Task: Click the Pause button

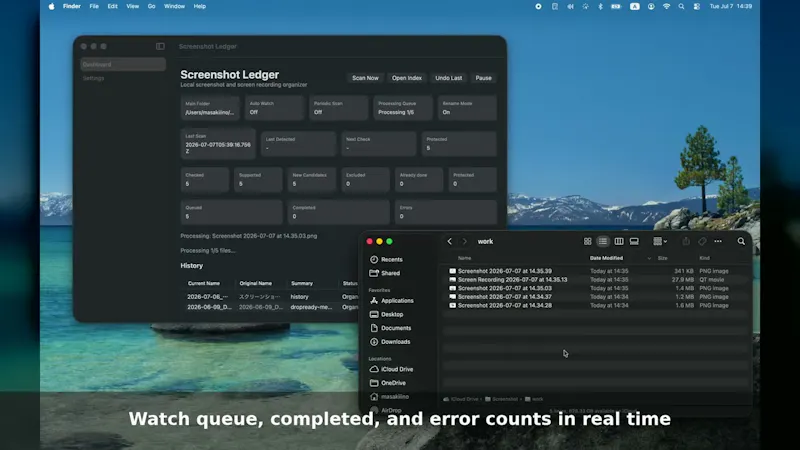Action: coord(483,78)
